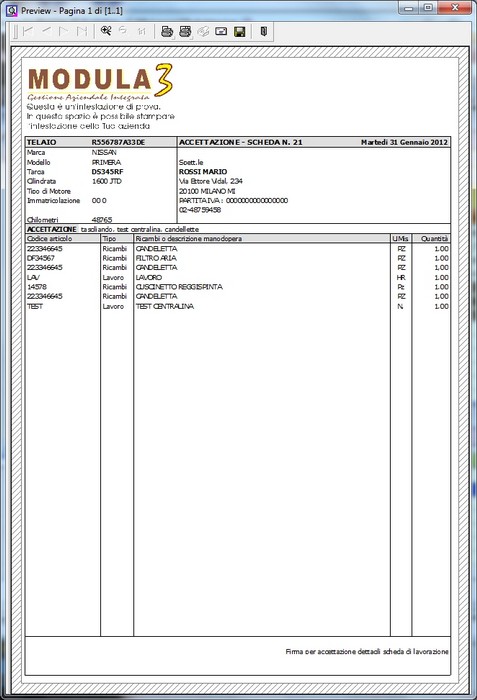Click the grayed page size icon
The width and height of the screenshot is (477, 700).
(x=142, y=31)
